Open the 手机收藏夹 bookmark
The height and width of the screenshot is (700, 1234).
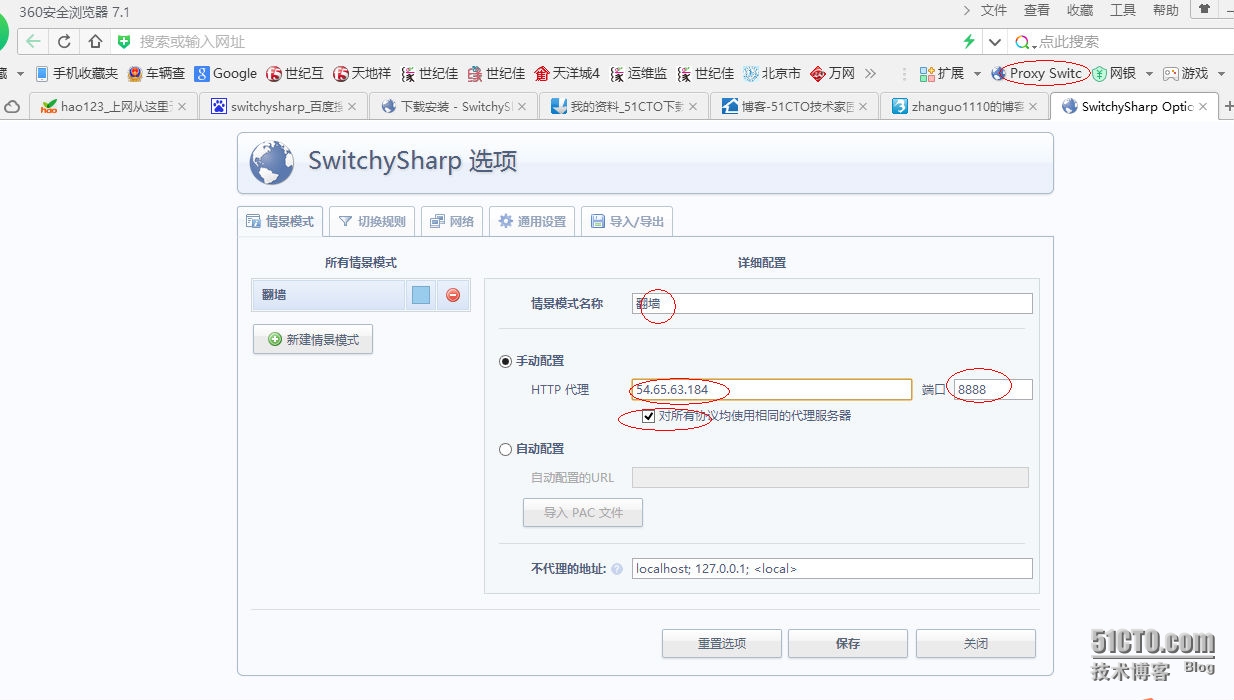(x=77, y=73)
